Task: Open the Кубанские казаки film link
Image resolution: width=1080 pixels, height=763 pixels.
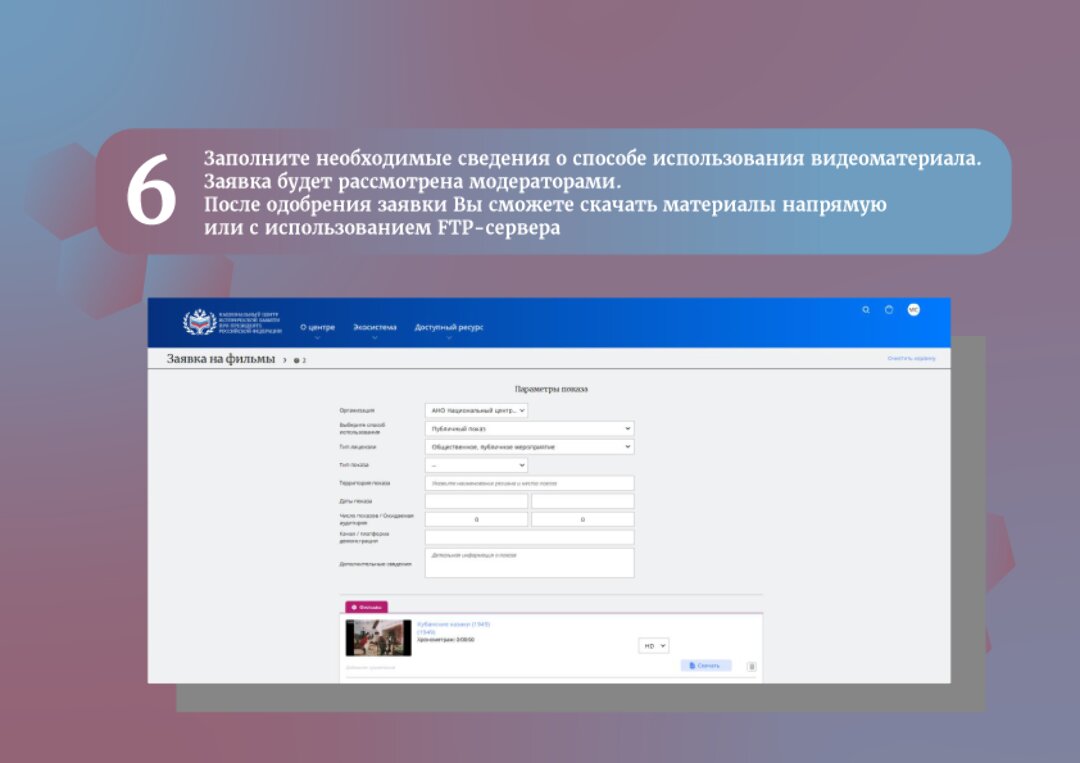Action: click(x=453, y=624)
